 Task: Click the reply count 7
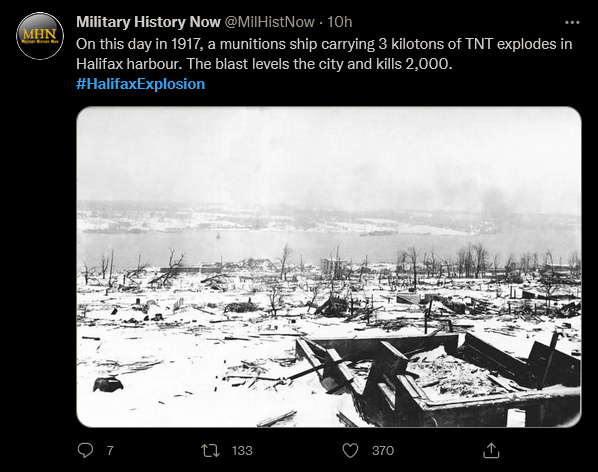[110, 451]
